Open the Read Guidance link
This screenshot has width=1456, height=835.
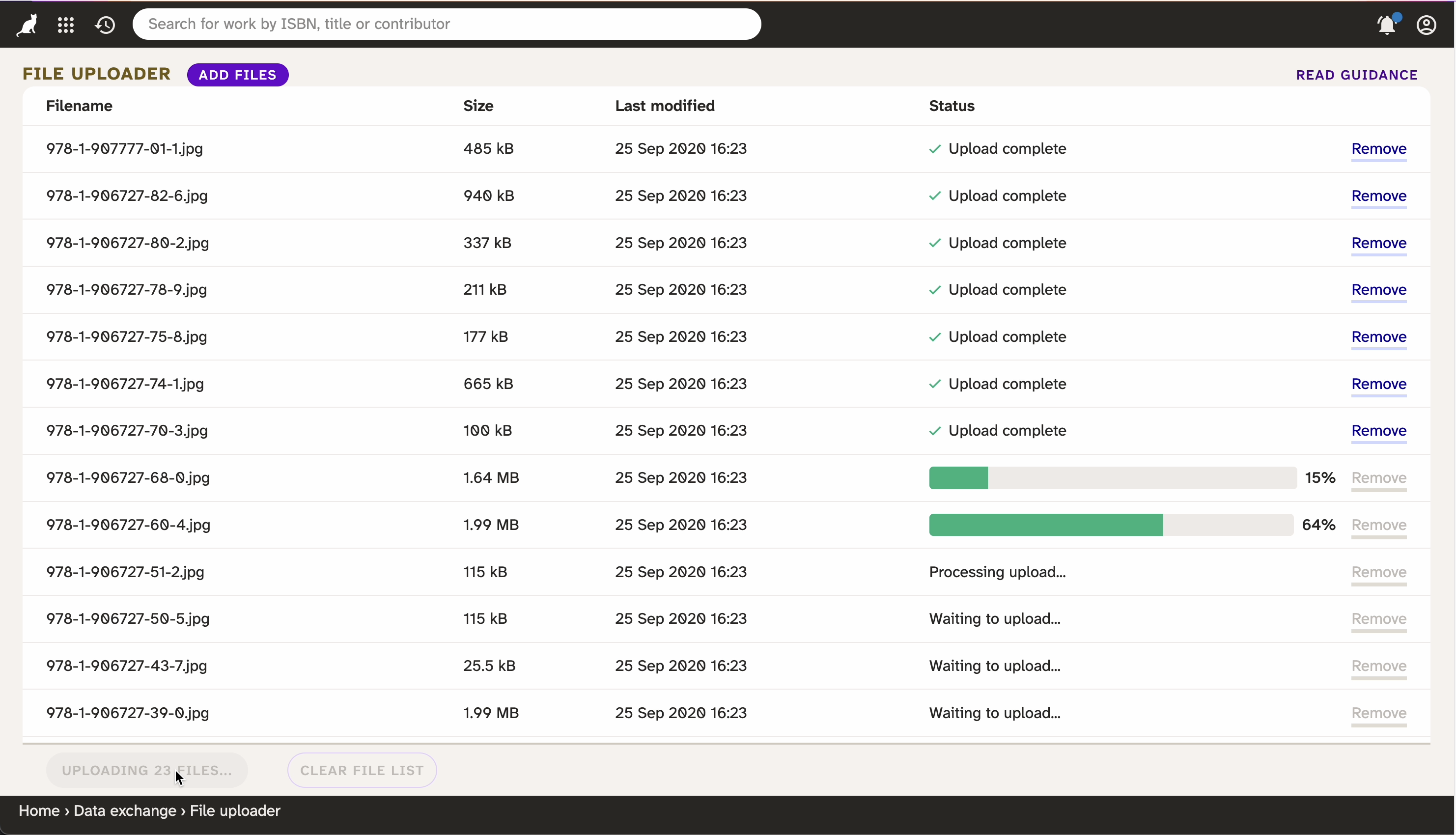coord(1356,75)
